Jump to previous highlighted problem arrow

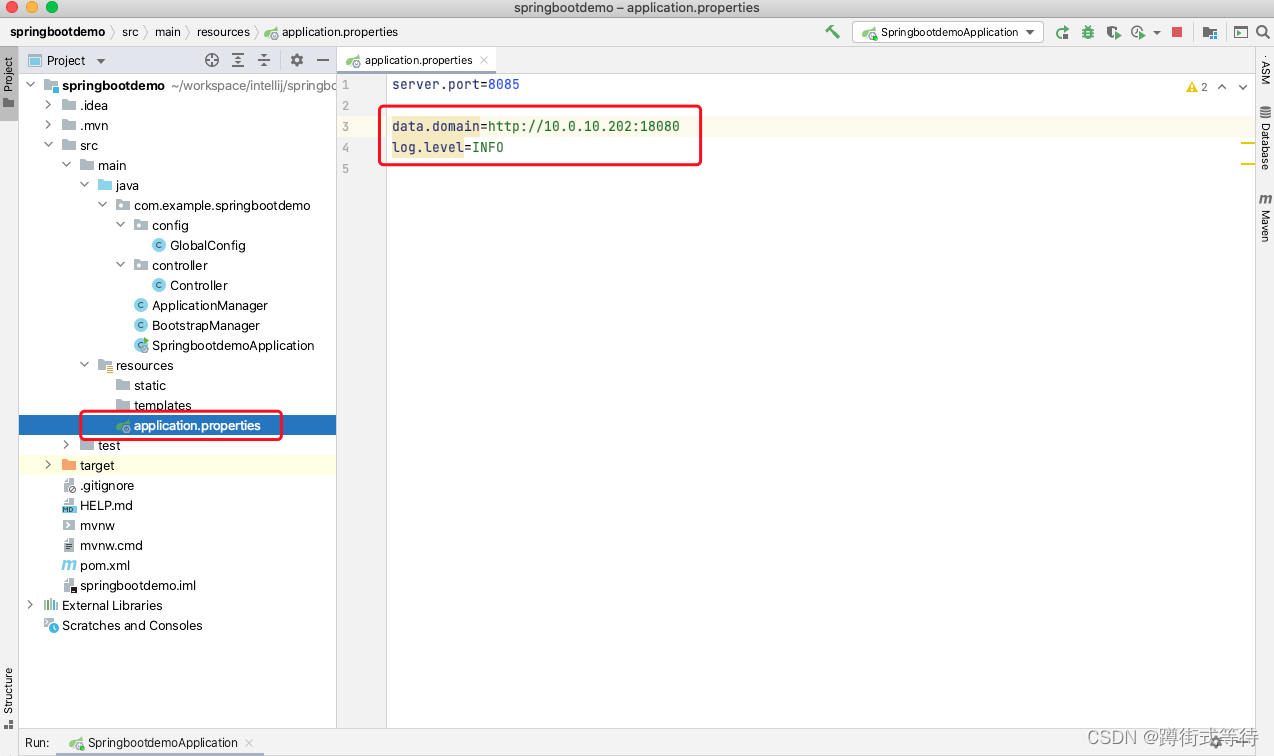(1223, 87)
